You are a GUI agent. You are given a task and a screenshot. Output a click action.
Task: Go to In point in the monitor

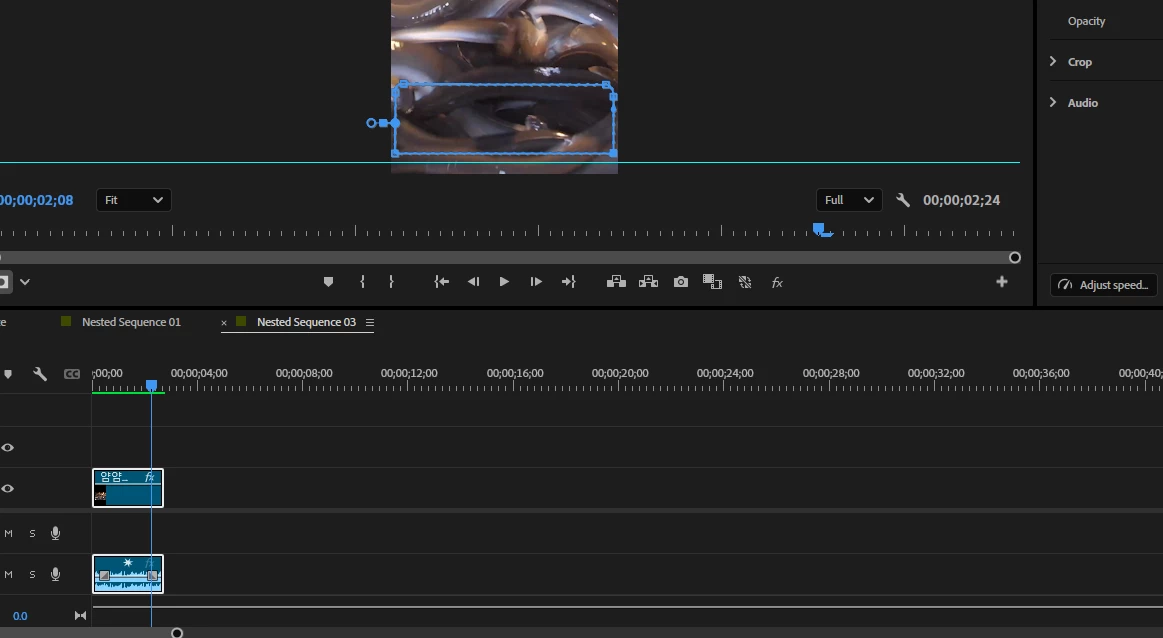click(x=441, y=282)
